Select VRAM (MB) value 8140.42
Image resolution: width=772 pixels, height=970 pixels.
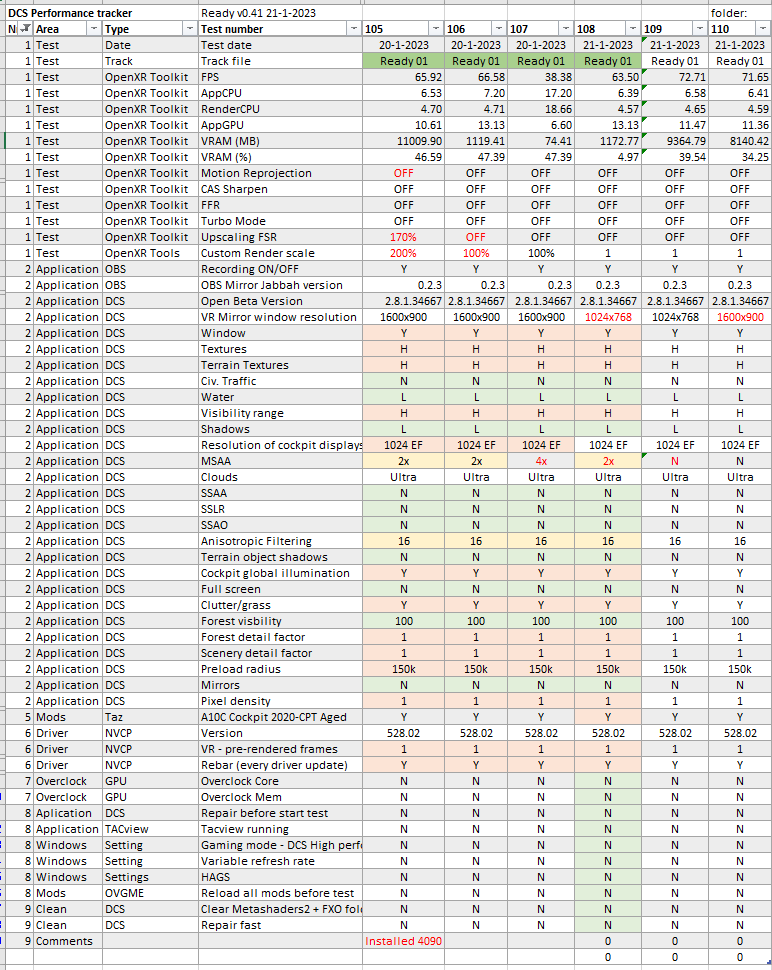pos(739,141)
